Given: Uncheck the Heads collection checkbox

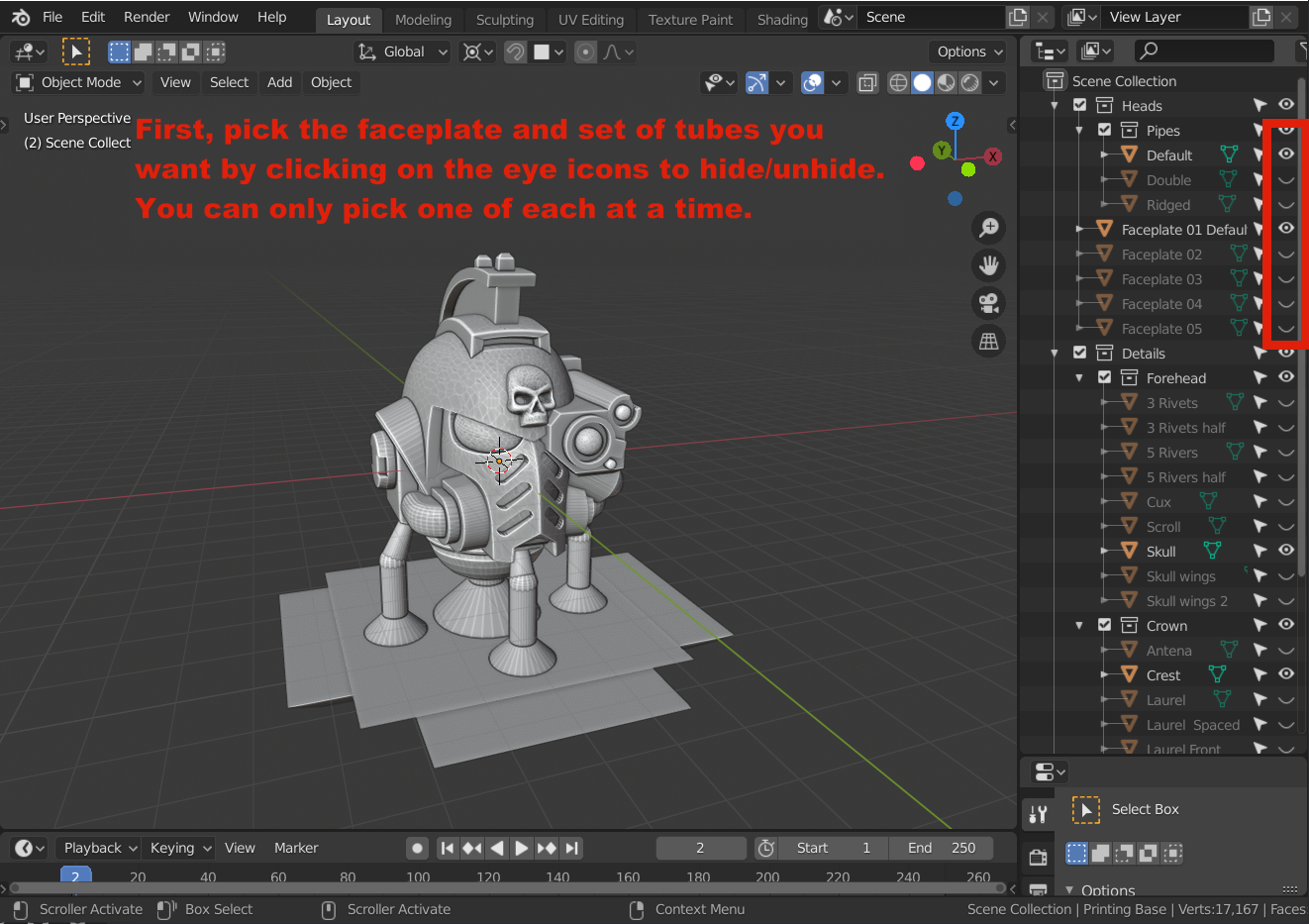Looking at the screenshot, I should [x=1080, y=105].
